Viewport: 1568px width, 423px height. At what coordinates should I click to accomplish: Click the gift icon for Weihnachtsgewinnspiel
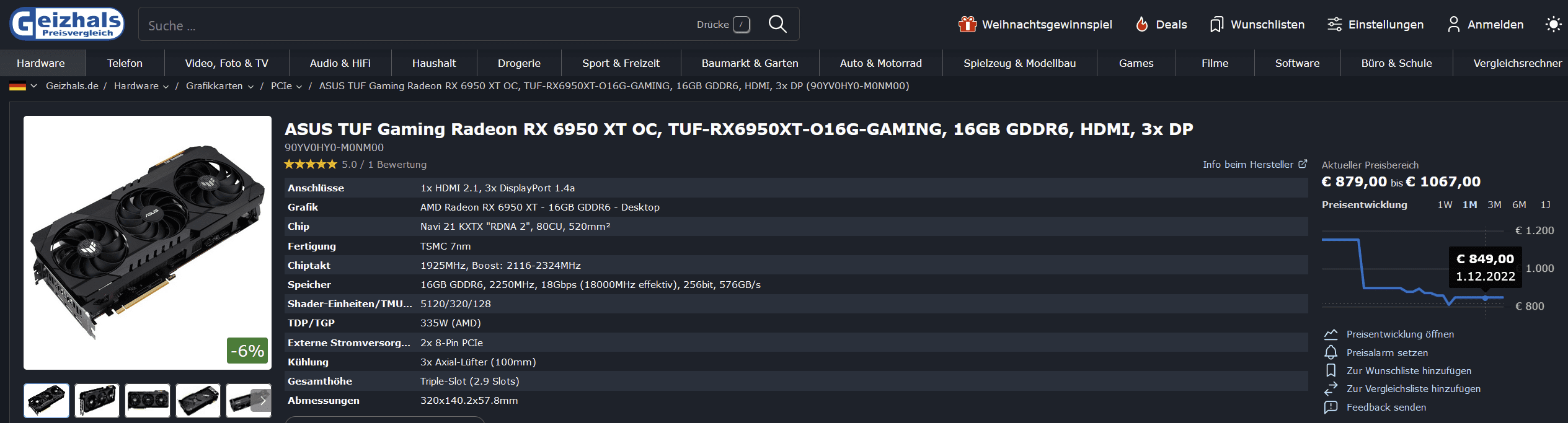967,24
